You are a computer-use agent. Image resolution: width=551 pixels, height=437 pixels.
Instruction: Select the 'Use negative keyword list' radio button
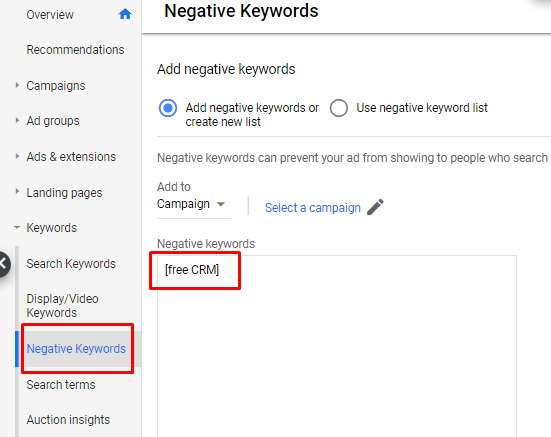tap(339, 108)
